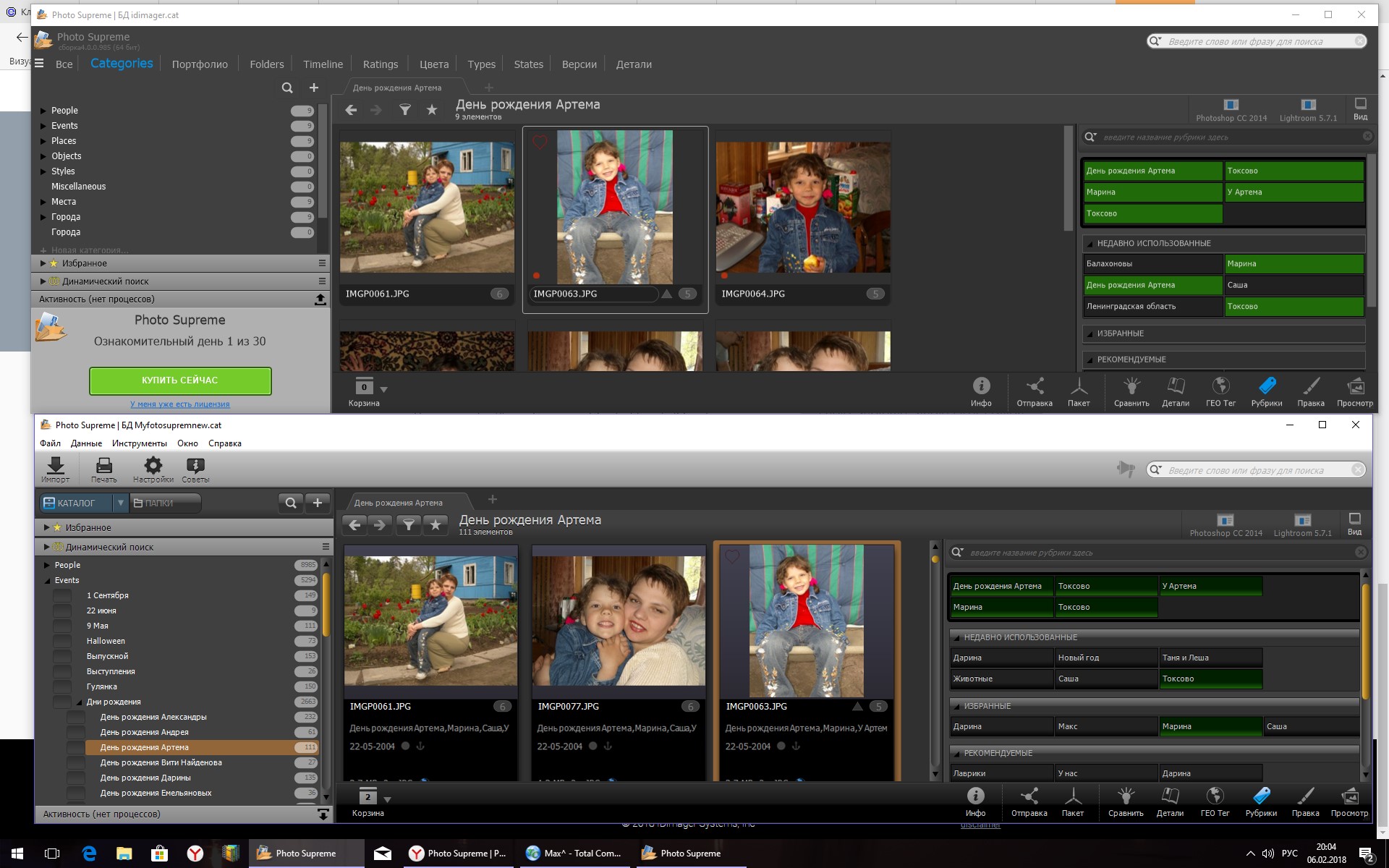Toggle heart on IMGP0063 thumbnail in idimager.cat window
The width and height of the screenshot is (1389, 868).
[x=540, y=142]
